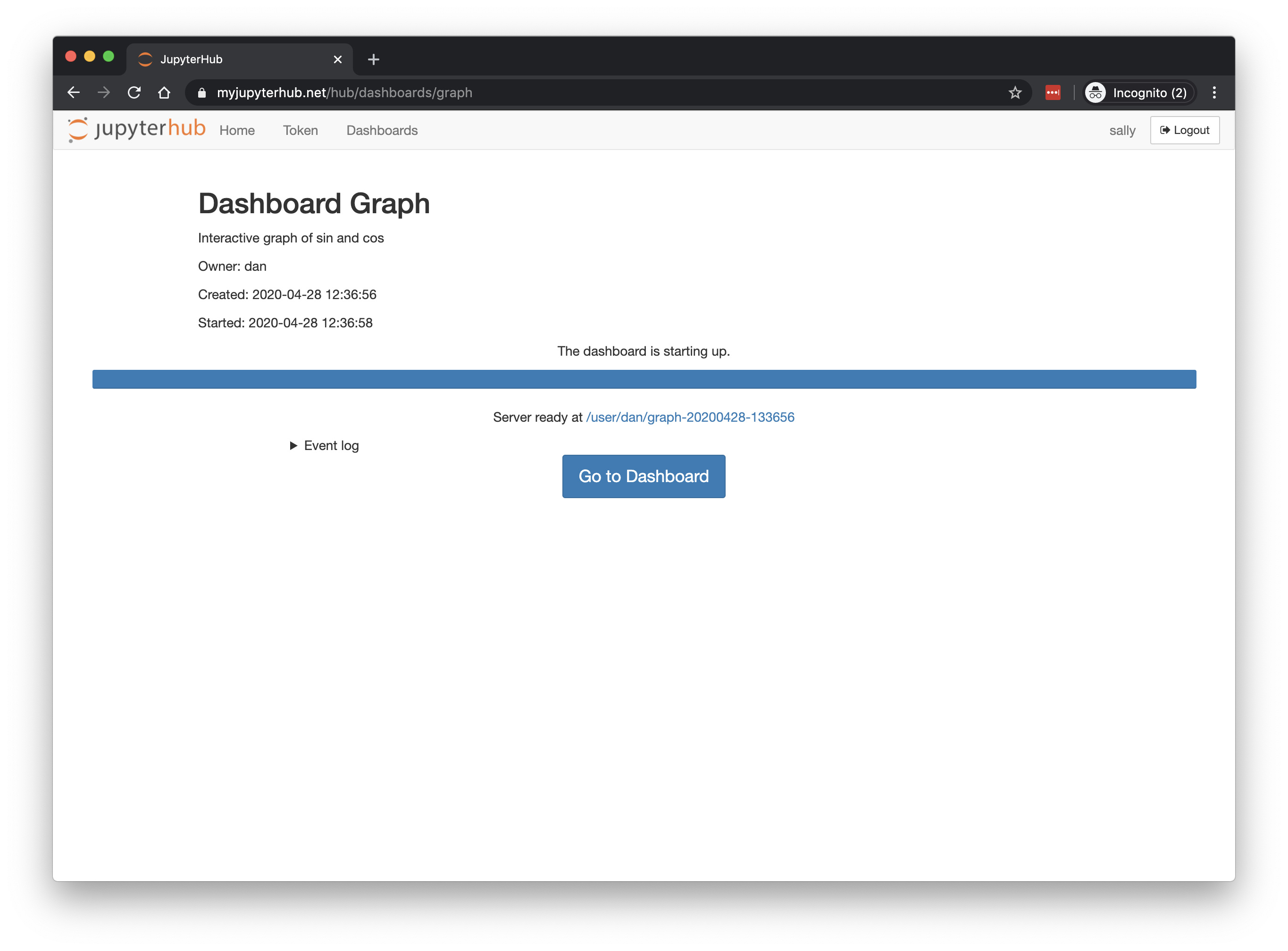Screen dimensions: 1288x951
Task: Click Go to Dashboard button
Action: pos(643,476)
